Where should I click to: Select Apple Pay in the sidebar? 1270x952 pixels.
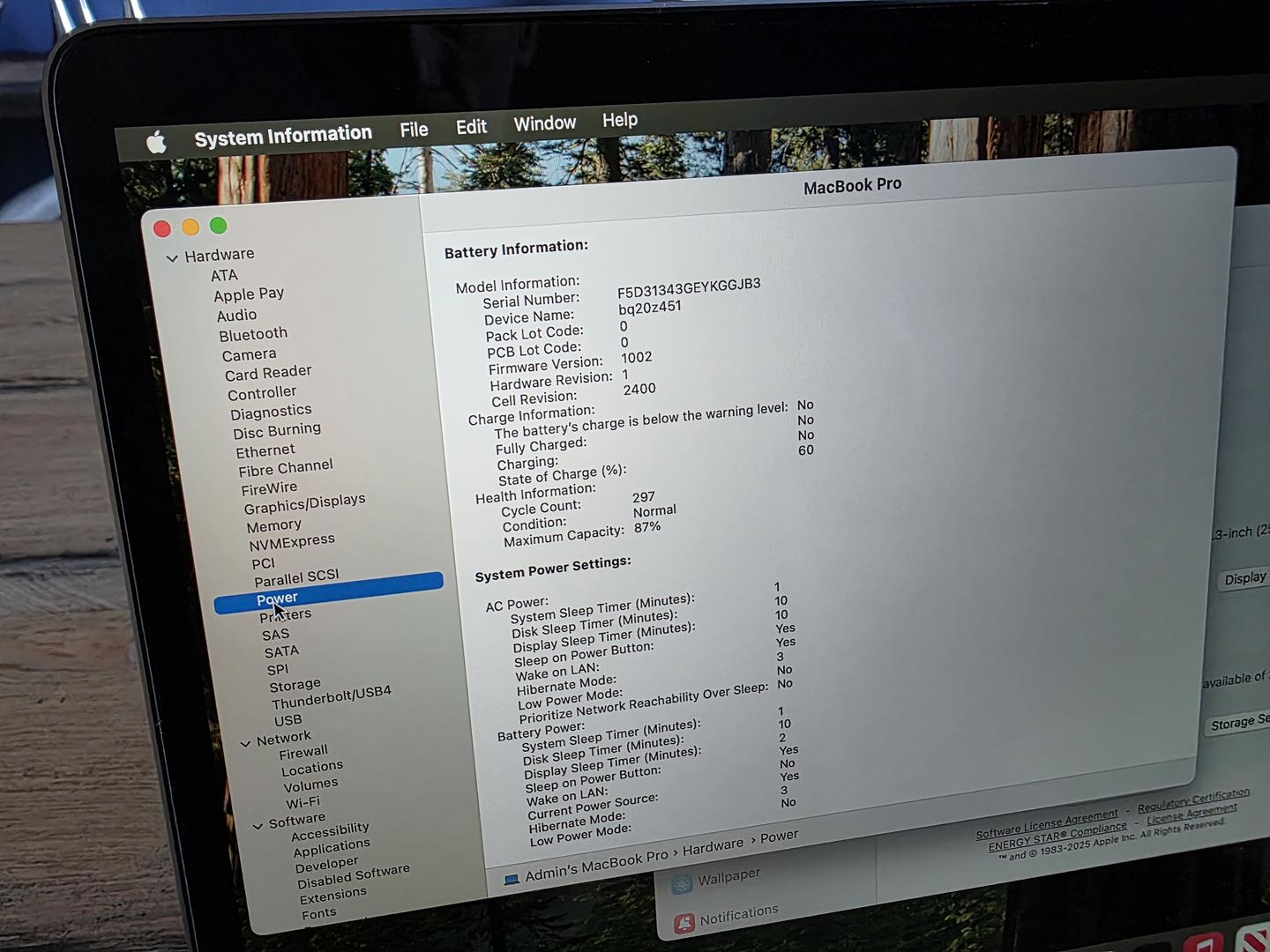[249, 294]
